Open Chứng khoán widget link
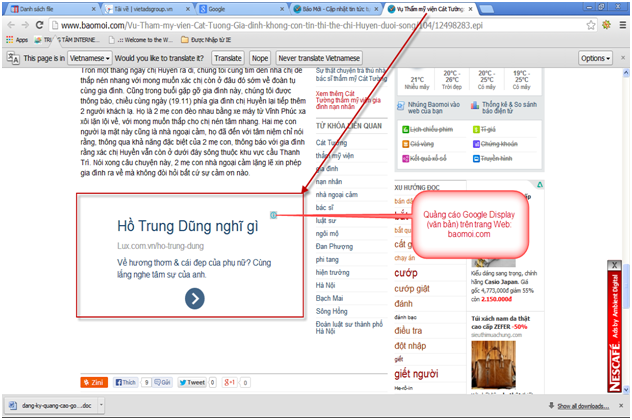 [495, 144]
